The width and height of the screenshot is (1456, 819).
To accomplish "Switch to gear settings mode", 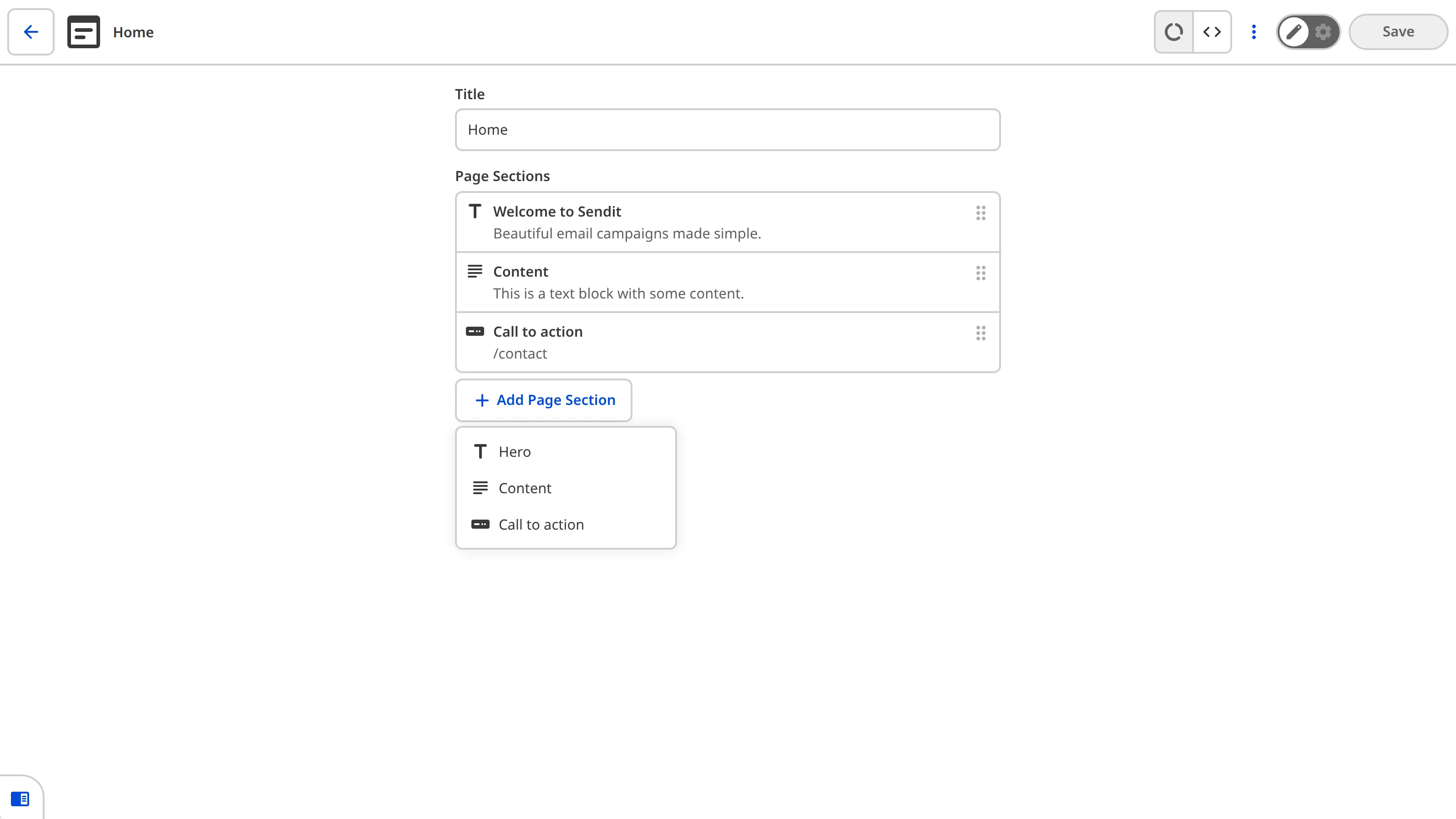I will point(1323,32).
